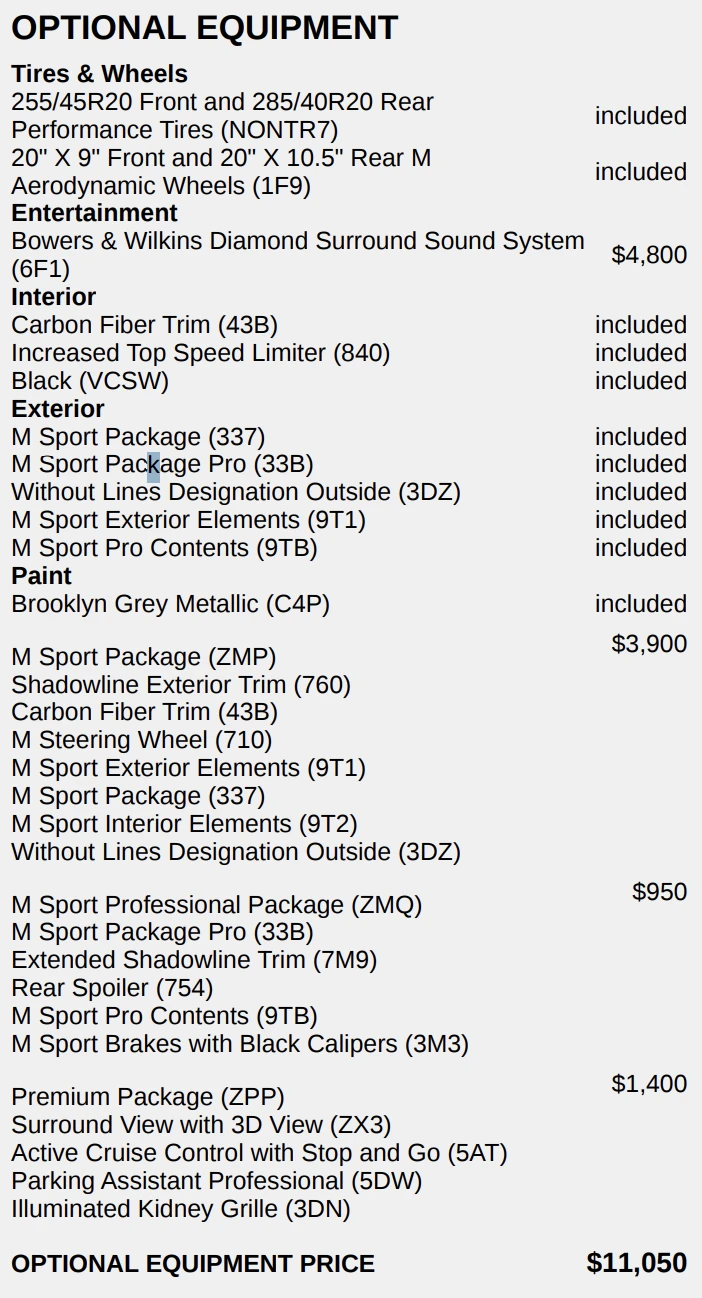Viewport: 702px width, 1298px height.
Task: Select Increased Top Speed Limiter (840) text
Action: 200,353
